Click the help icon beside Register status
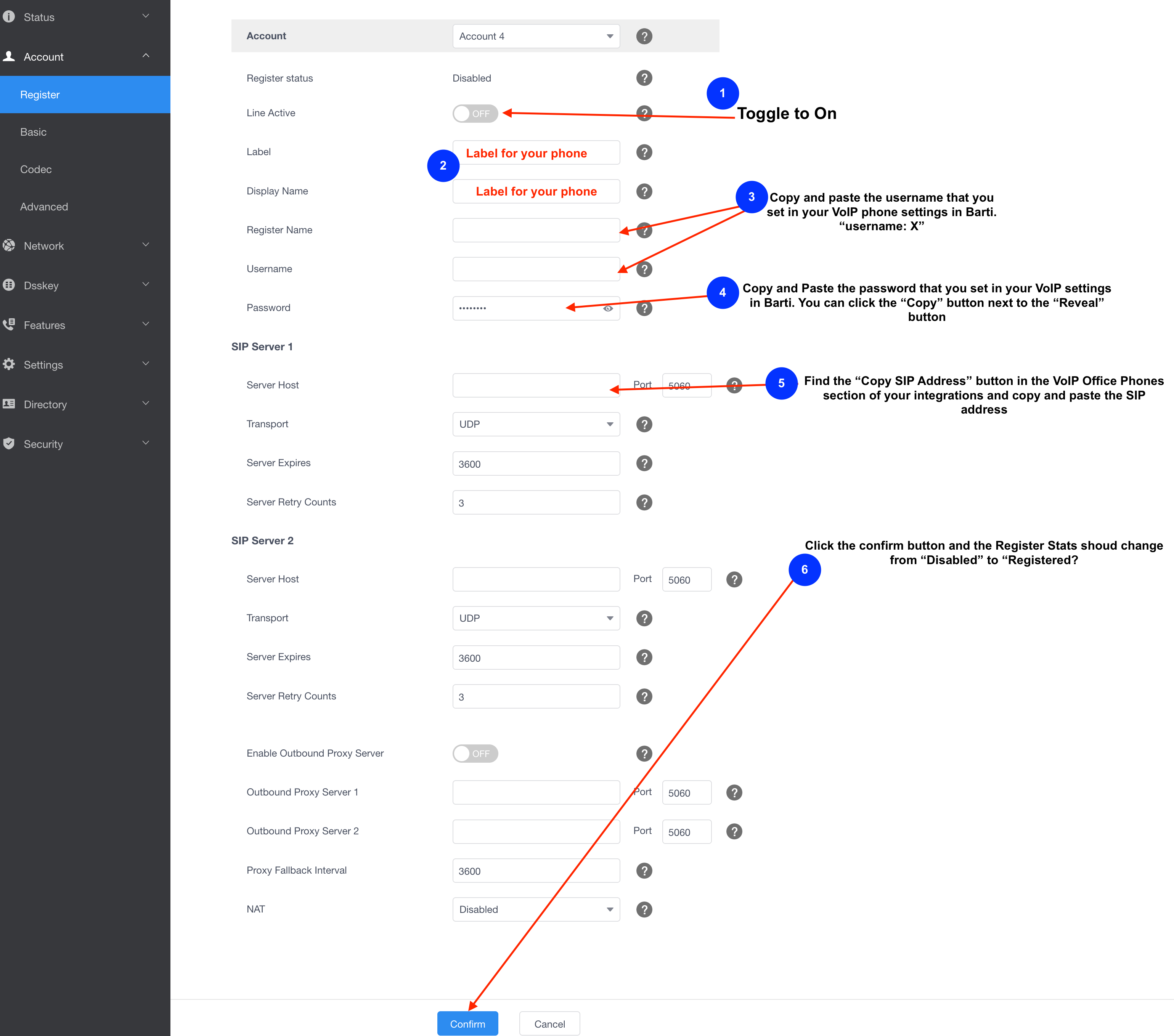Screen dimensions: 1174x1036 (644, 78)
